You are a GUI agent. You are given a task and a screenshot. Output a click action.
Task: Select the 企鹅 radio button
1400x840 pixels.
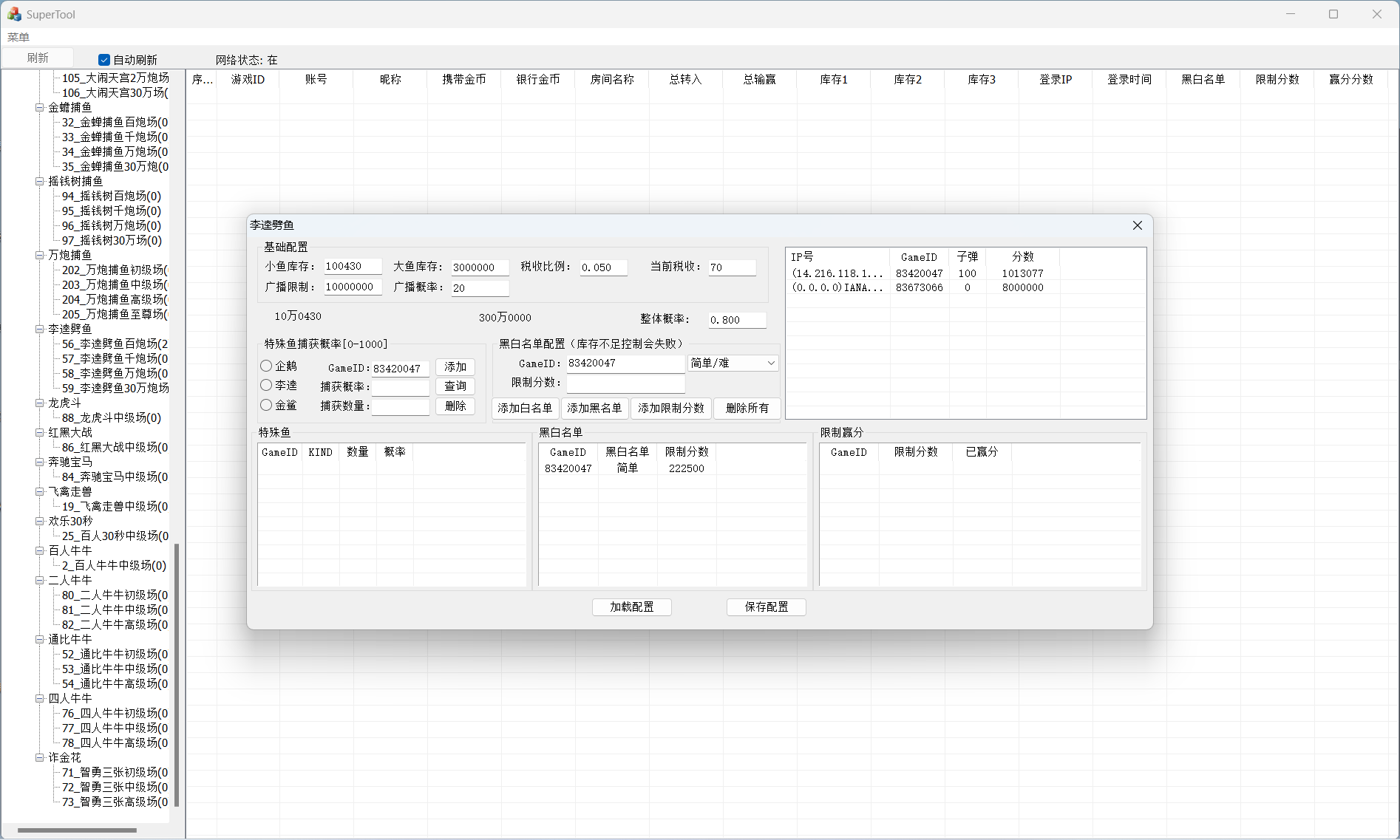[x=266, y=366]
